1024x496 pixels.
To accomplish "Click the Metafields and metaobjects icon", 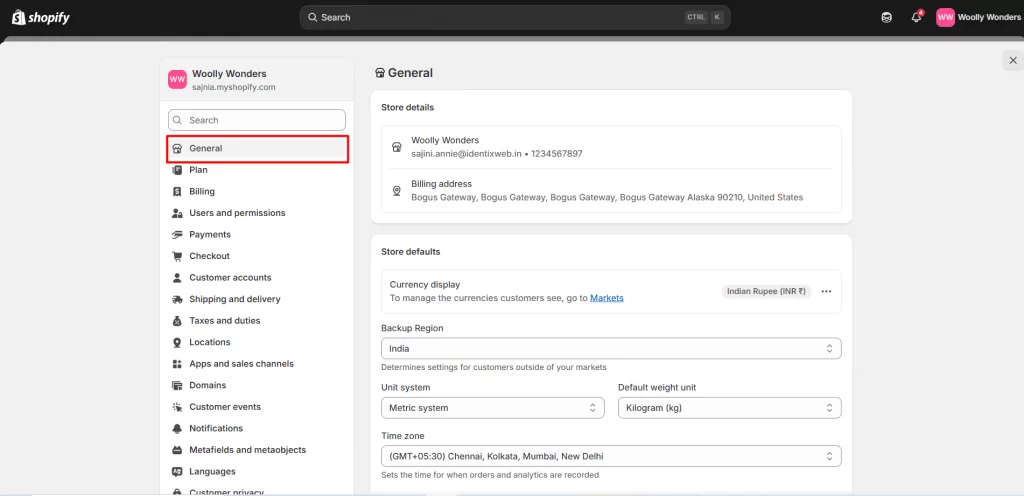I will pos(177,450).
